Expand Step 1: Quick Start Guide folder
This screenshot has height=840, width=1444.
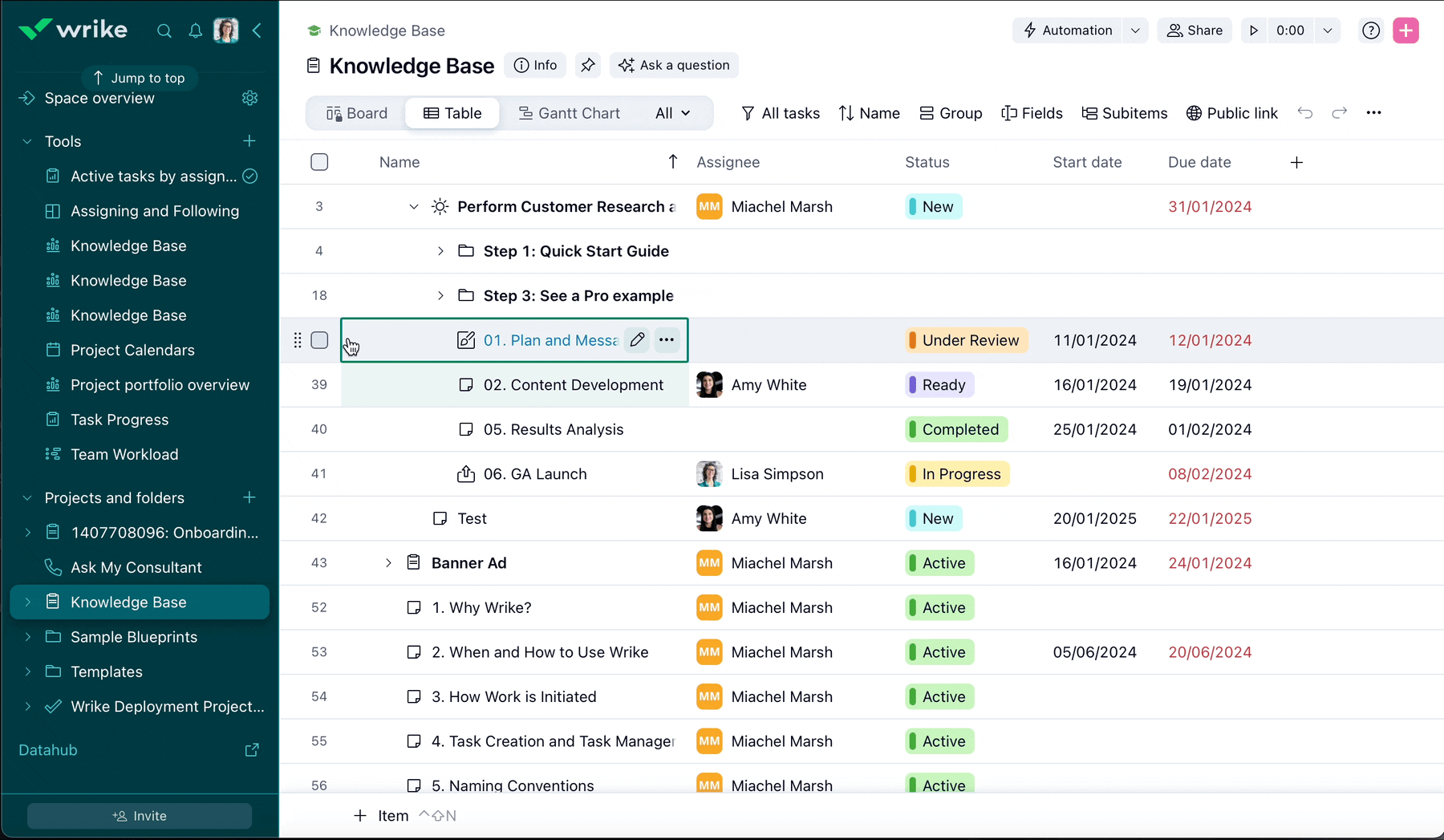(440, 251)
